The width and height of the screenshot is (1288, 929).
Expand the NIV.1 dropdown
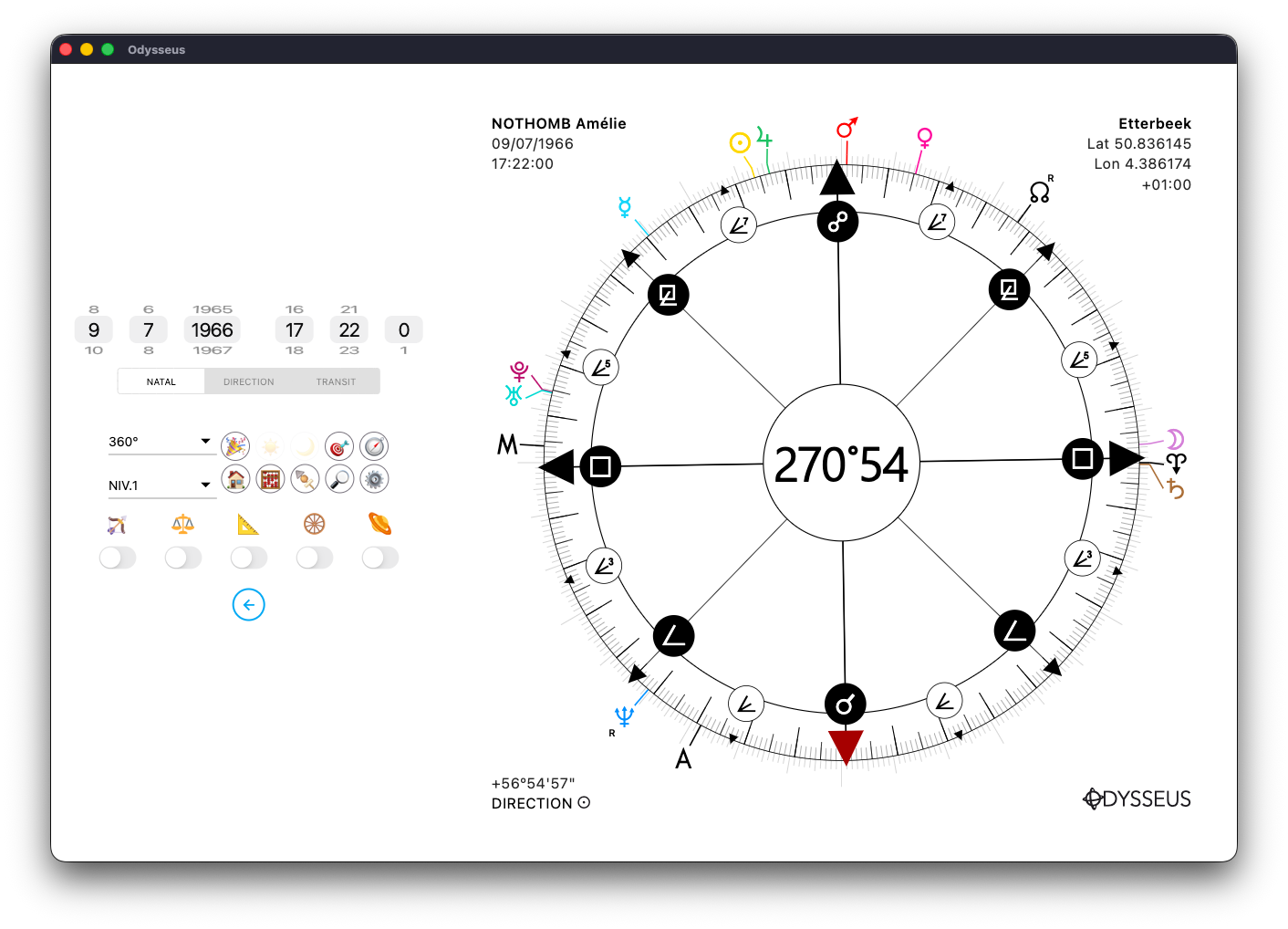(x=161, y=485)
